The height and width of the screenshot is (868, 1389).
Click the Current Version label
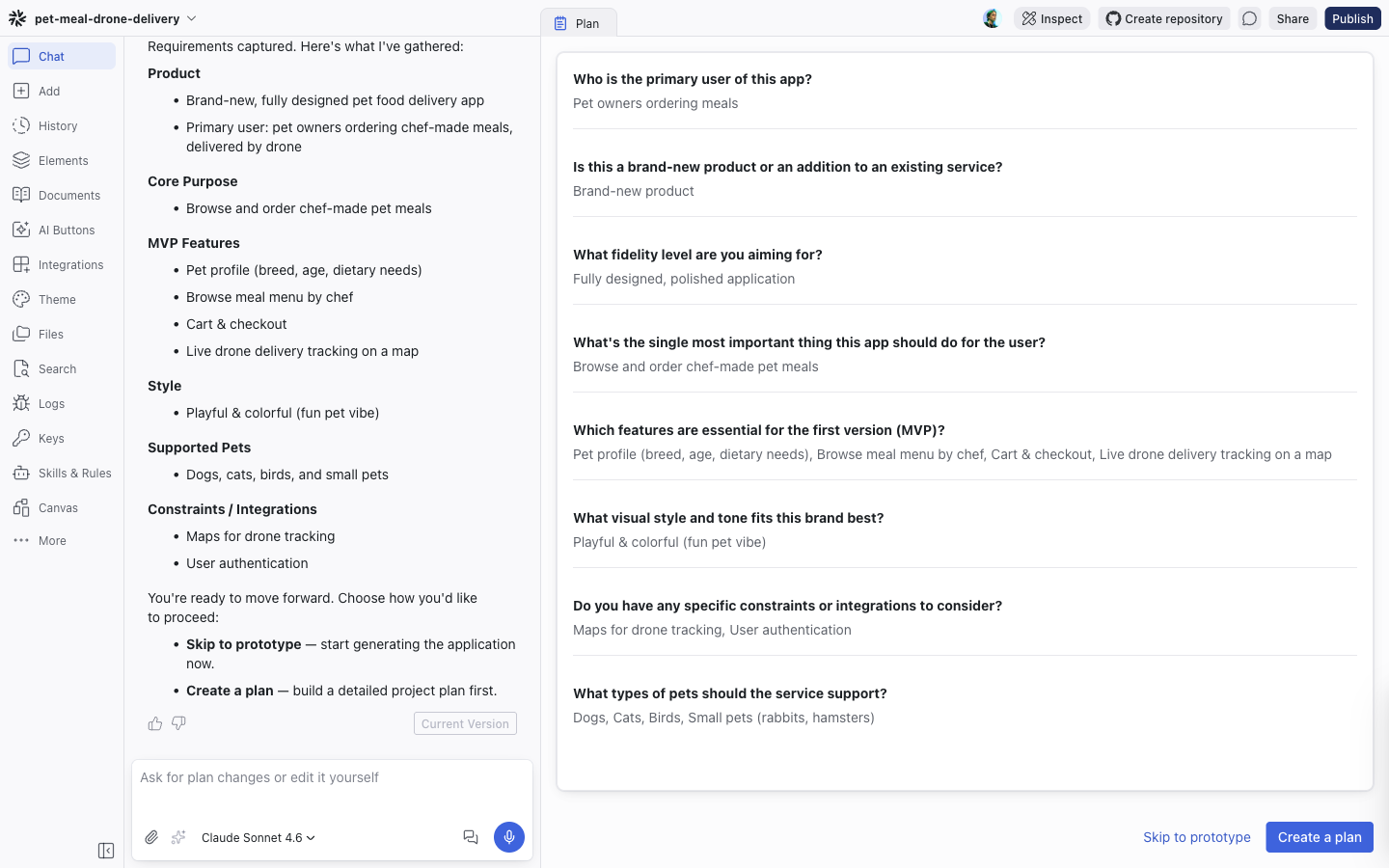(x=465, y=723)
